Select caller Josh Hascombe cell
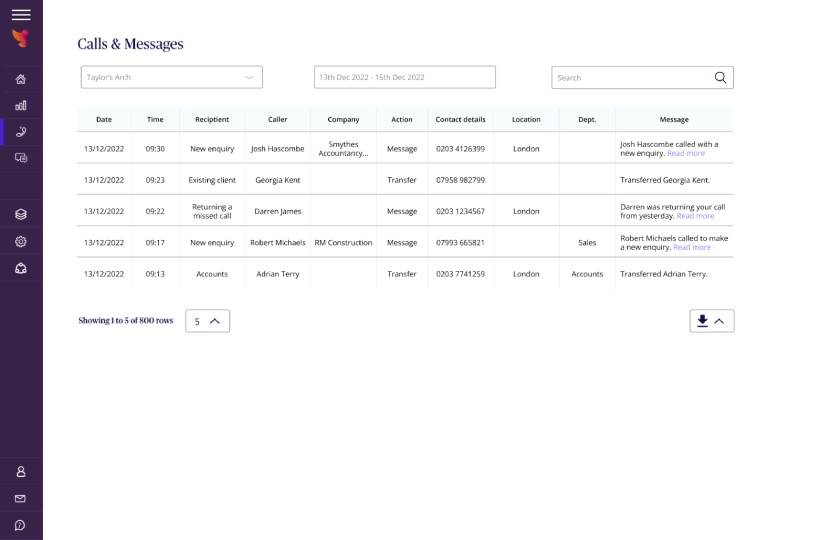 pos(278,149)
